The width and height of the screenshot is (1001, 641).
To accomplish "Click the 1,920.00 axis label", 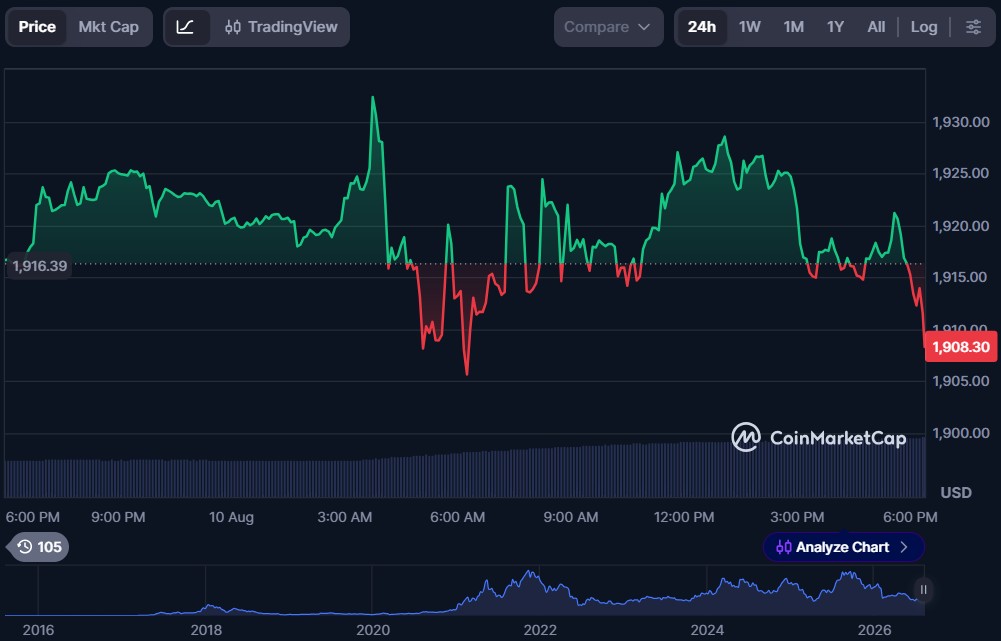I will tap(961, 225).
